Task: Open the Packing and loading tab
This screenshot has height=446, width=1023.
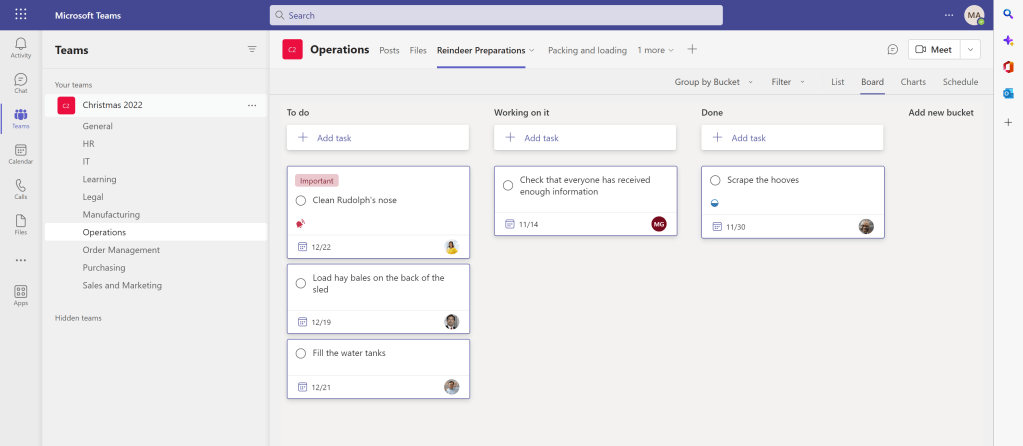Action: click(x=587, y=50)
